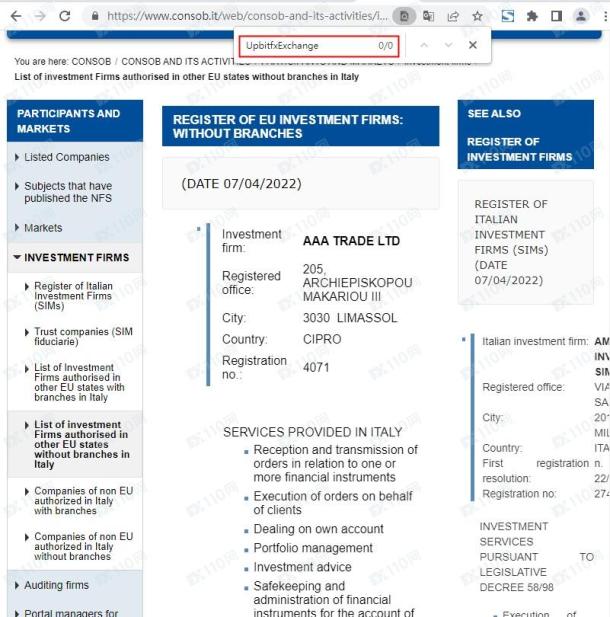Collapse the INVESTMENT FIRMS section
The width and height of the screenshot is (610, 617).
point(76,257)
